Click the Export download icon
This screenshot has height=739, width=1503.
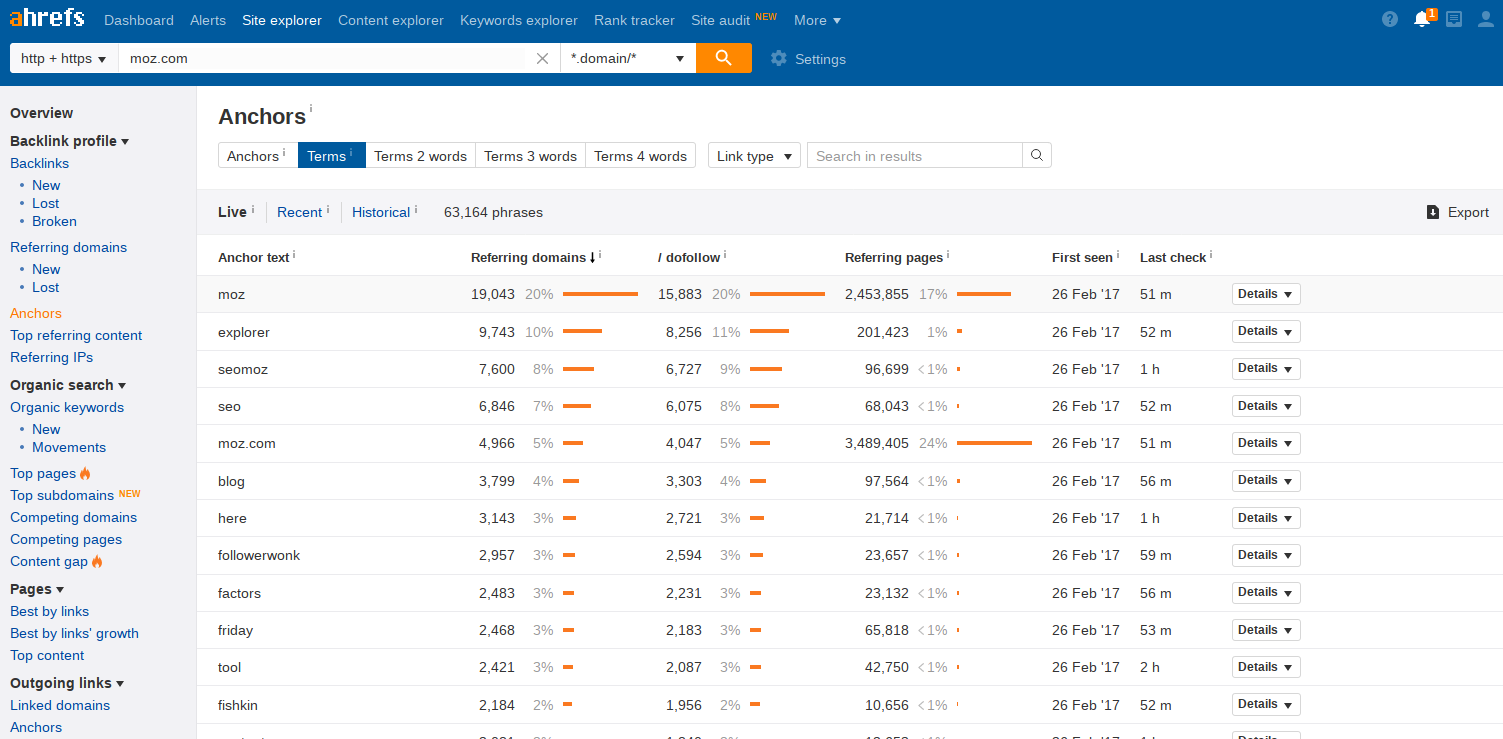pyautogui.click(x=1433, y=212)
